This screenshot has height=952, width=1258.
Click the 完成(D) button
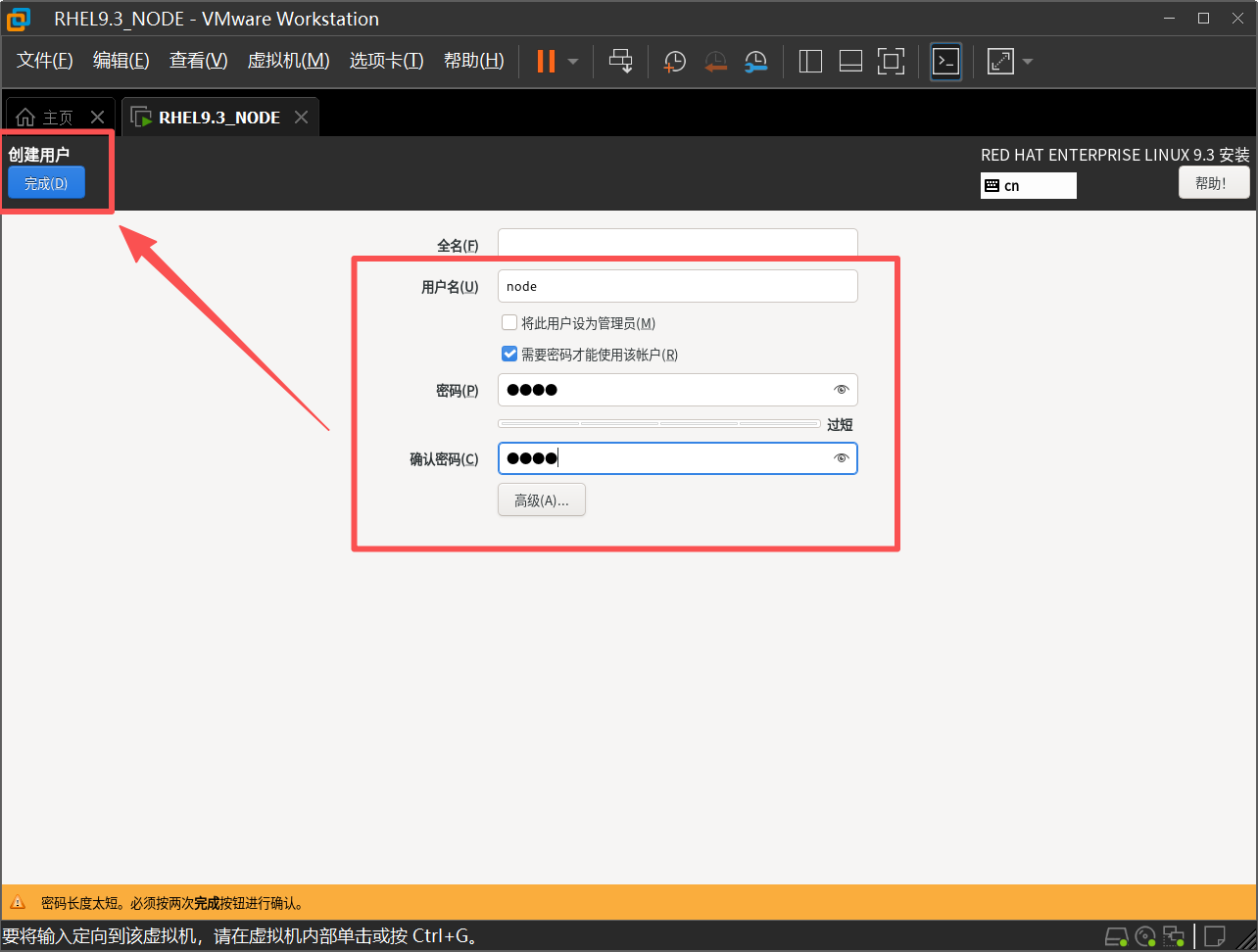pos(46,183)
